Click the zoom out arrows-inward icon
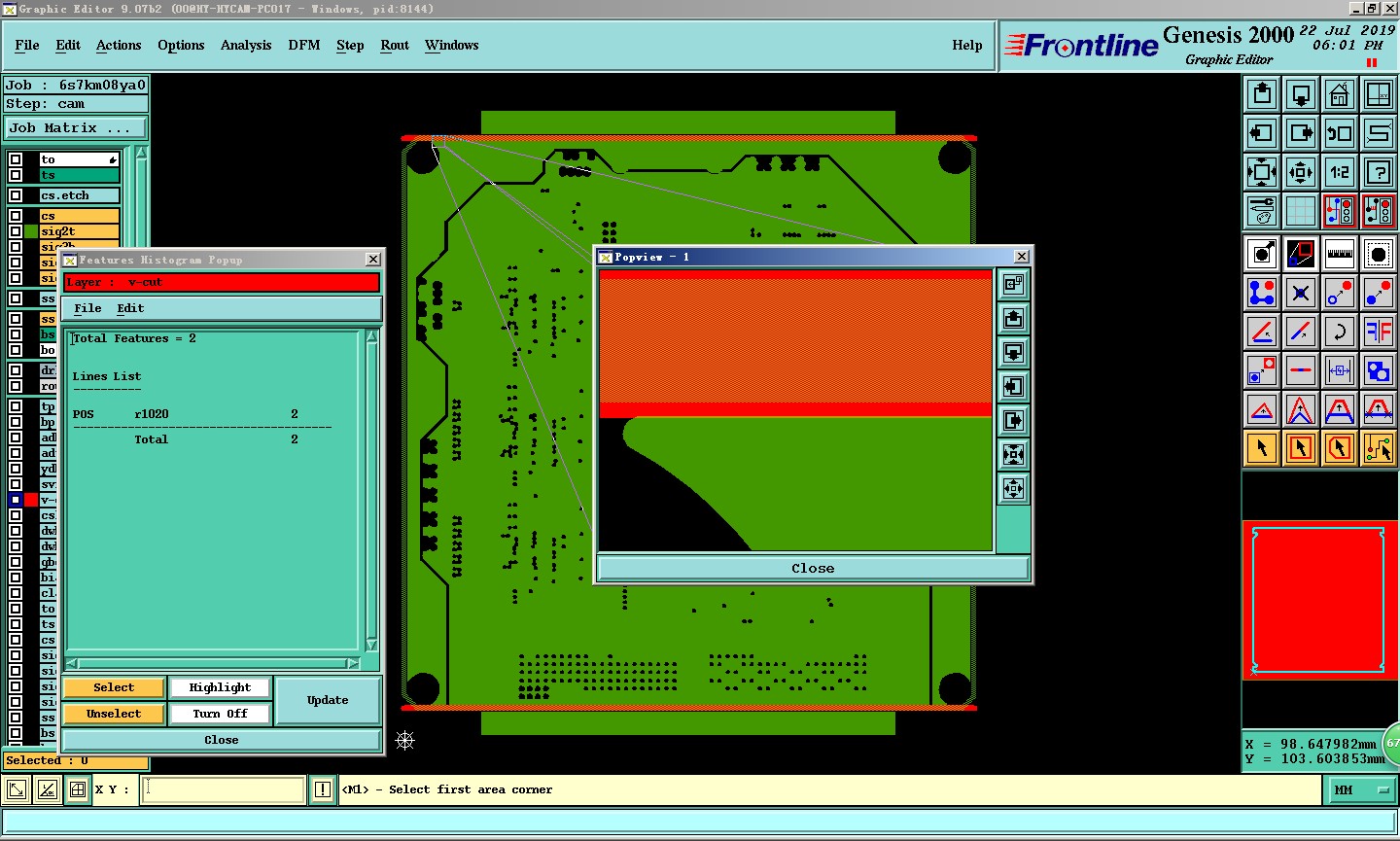 tap(1301, 172)
